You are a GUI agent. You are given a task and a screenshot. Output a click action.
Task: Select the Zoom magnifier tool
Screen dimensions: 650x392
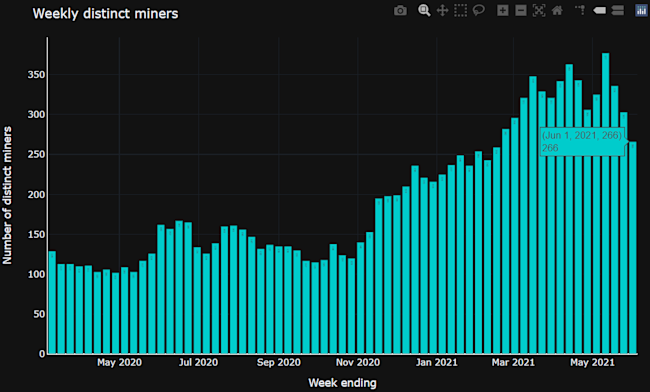(424, 10)
